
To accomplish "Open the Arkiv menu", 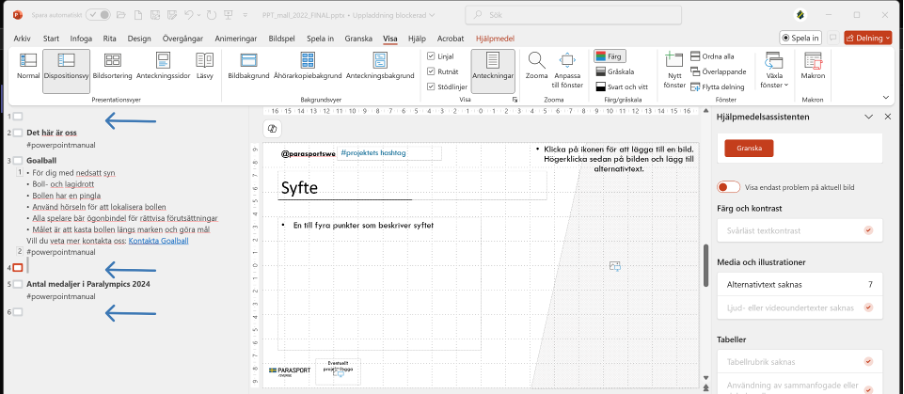I will point(22,39).
